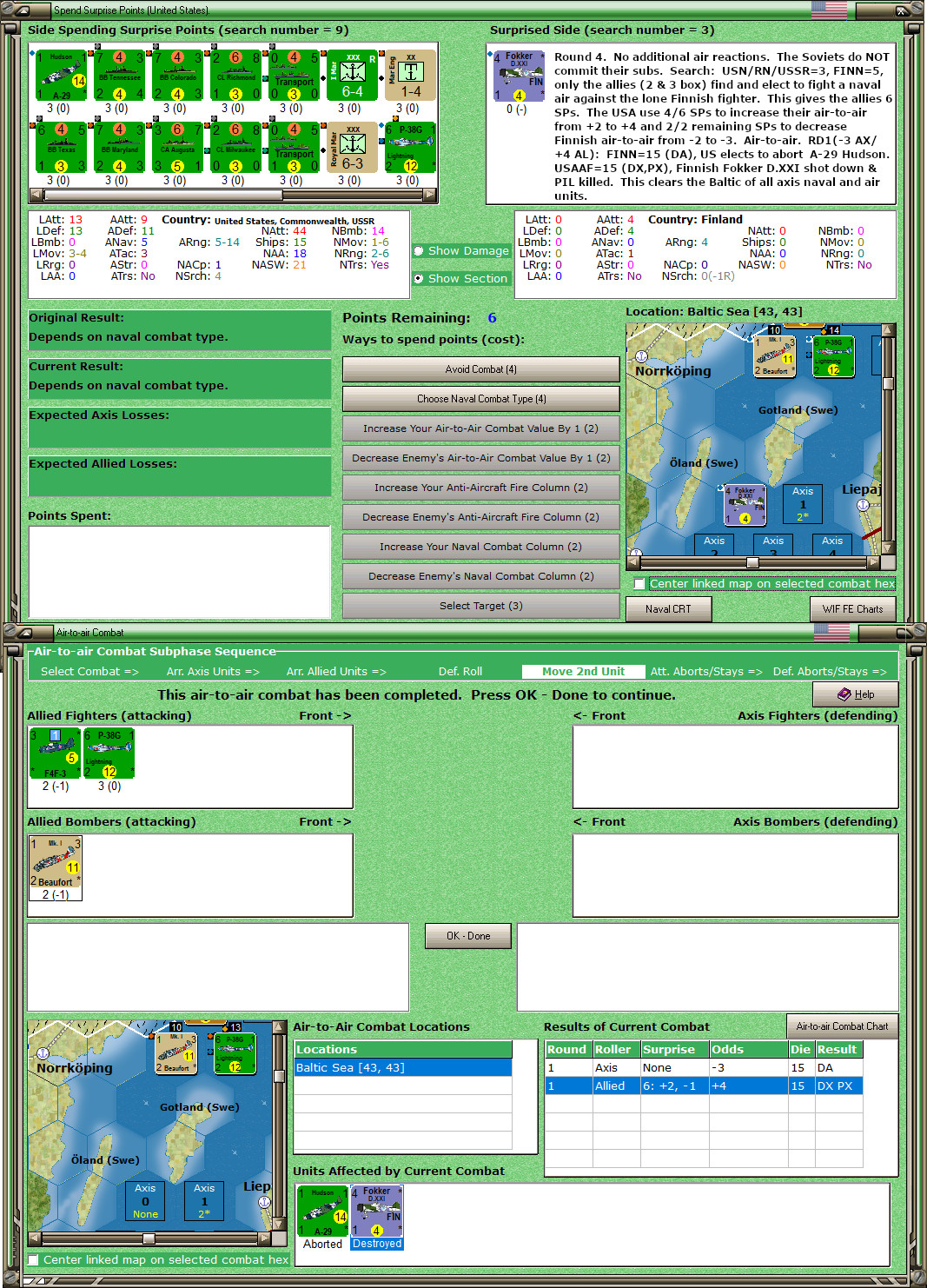927x1288 pixels.
Task: Select the Mar Eng 1-4 division counter
Action: (x=410, y=76)
